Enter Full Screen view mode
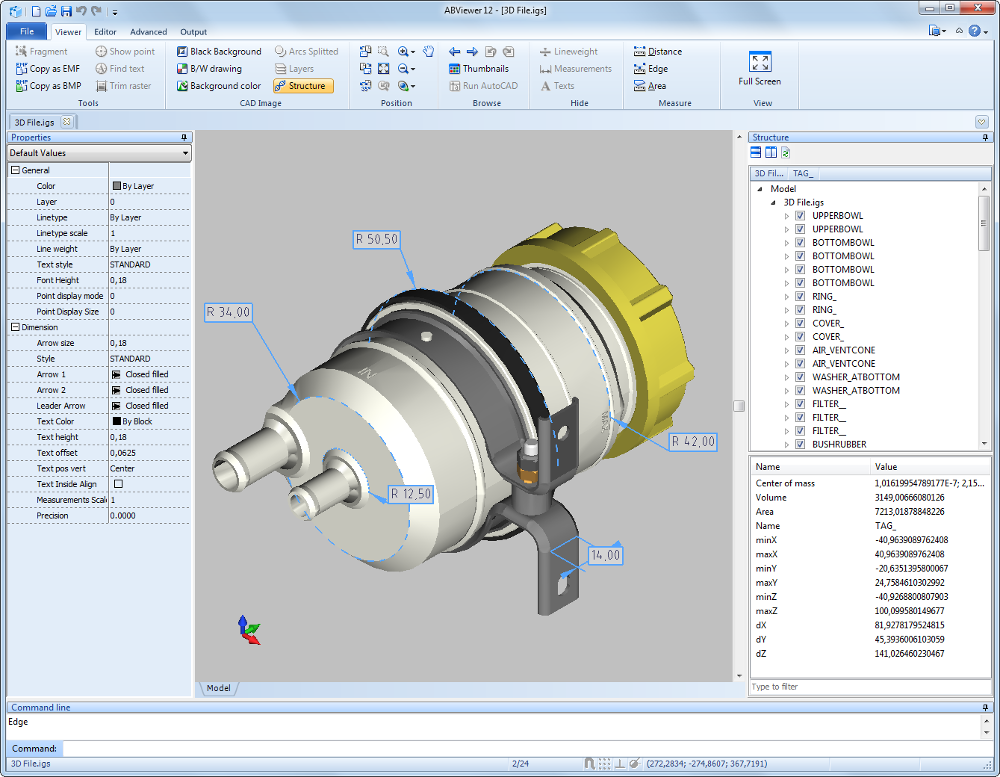This screenshot has width=1000, height=777. (x=759, y=68)
